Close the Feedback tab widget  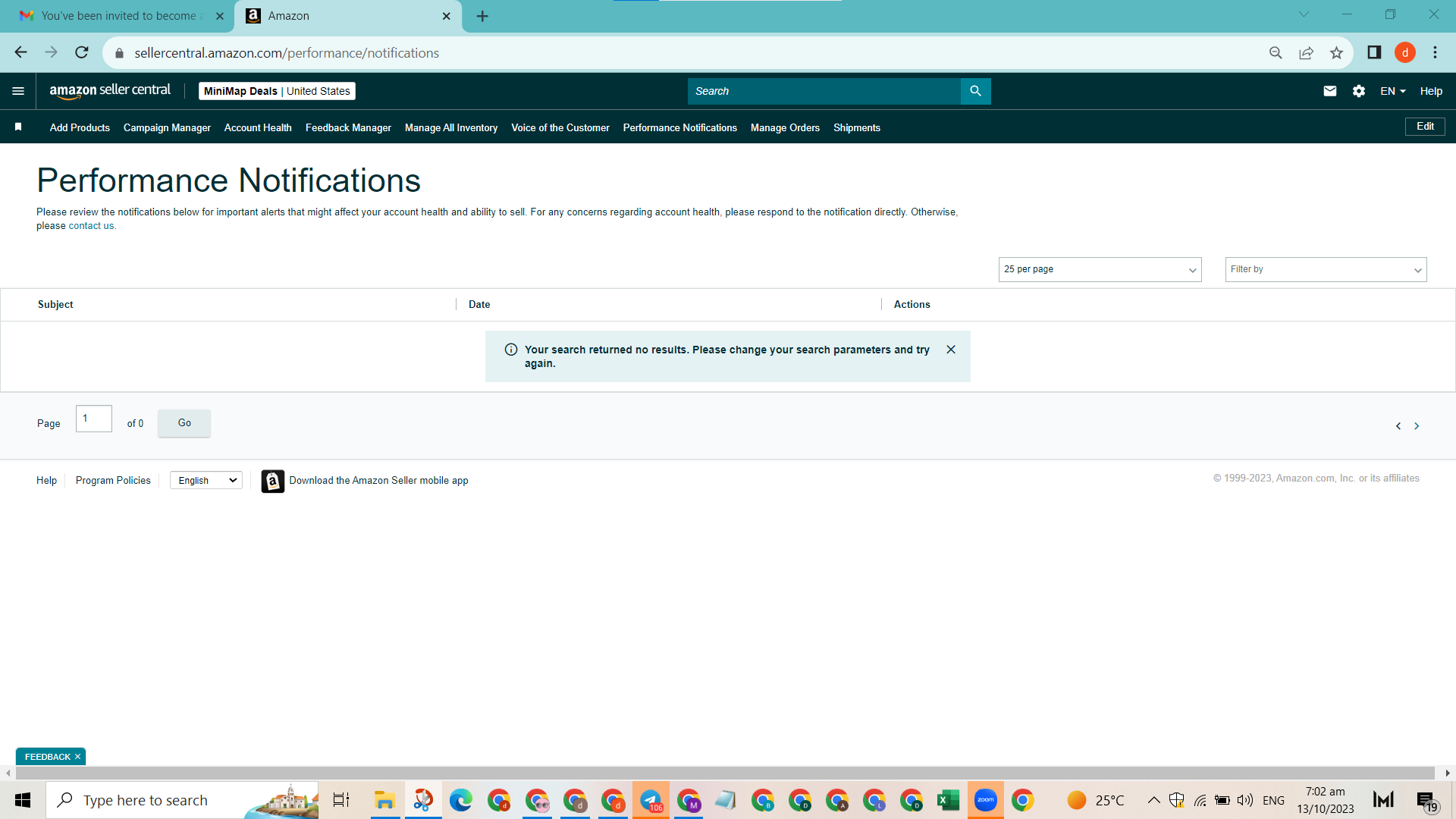pyautogui.click(x=77, y=757)
